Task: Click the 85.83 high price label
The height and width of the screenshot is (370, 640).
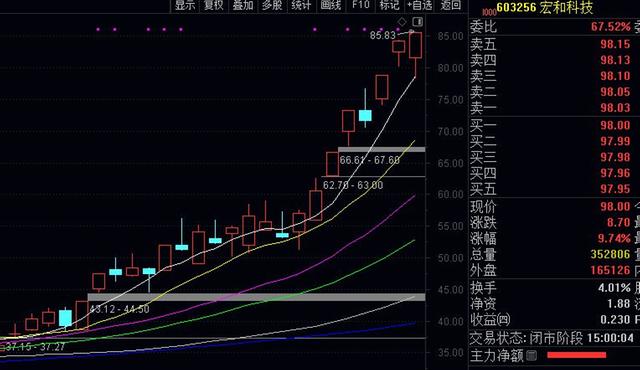Action: tap(382, 35)
